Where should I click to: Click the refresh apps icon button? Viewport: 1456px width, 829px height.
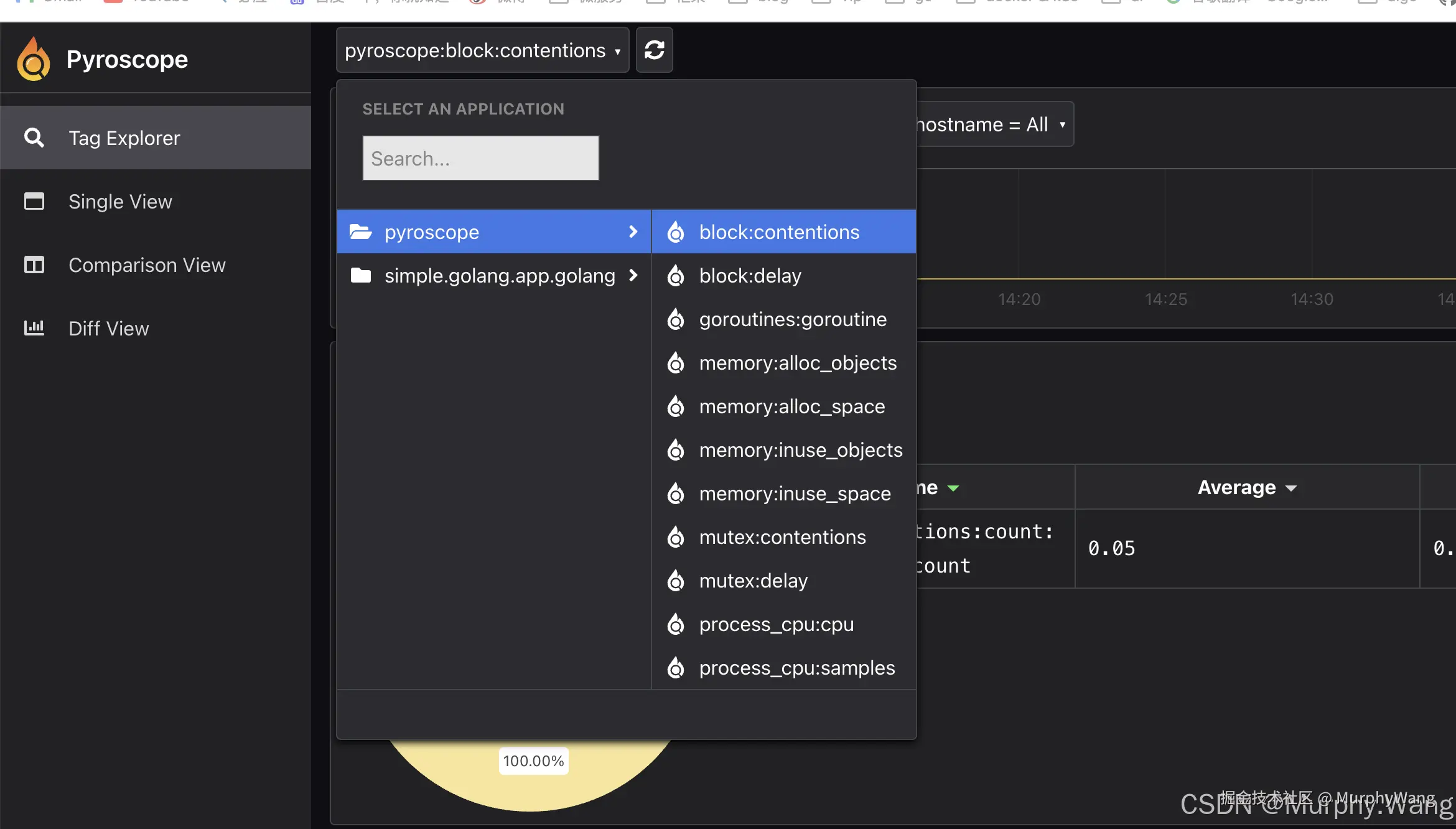point(654,50)
